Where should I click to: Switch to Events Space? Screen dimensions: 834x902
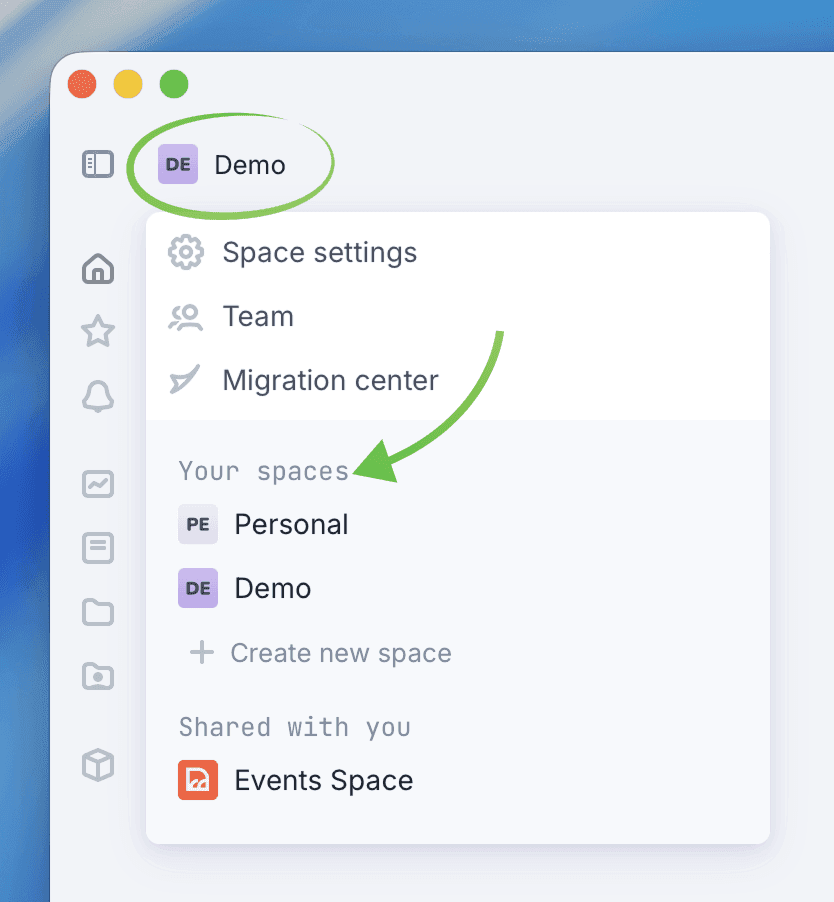coord(323,781)
